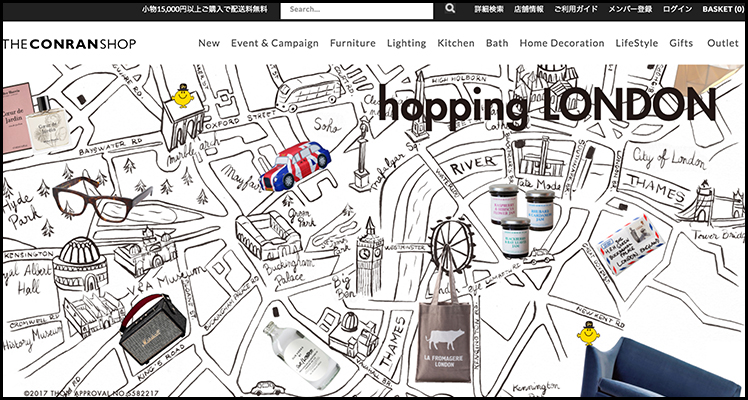Open the Event & Campaign menu

pyautogui.click(x=274, y=43)
